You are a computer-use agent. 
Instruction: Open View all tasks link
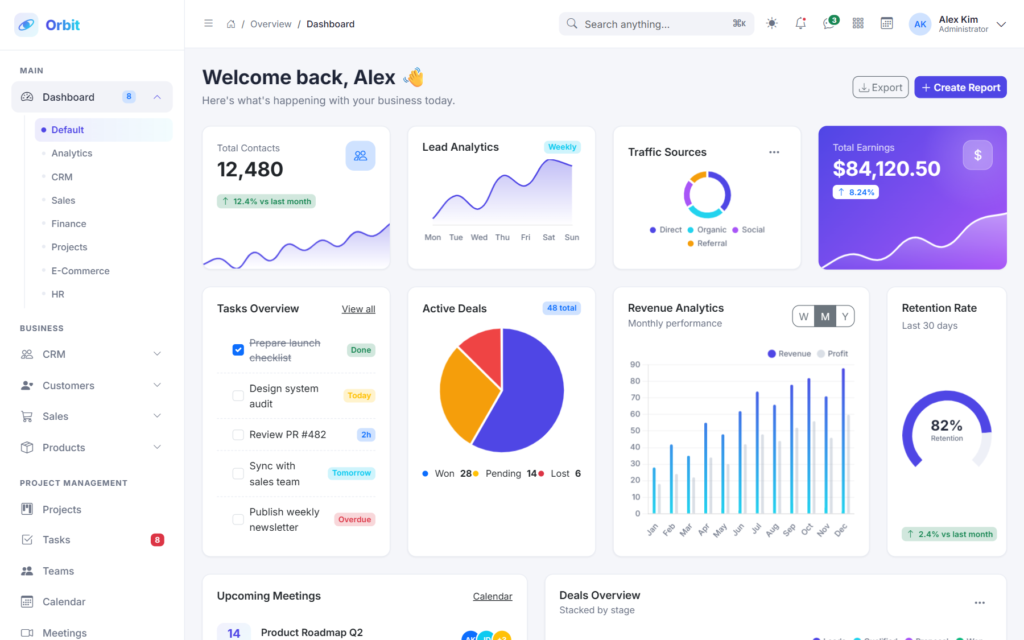[359, 309]
